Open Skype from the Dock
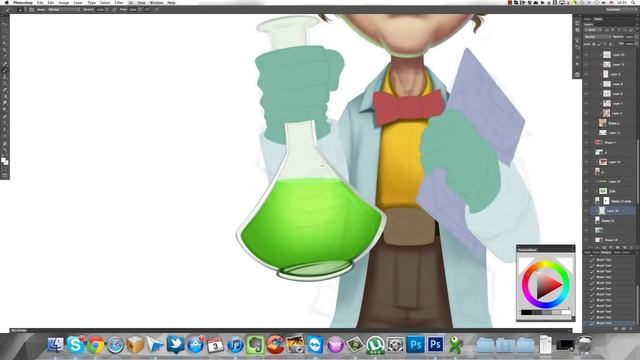The image size is (640, 360). pyautogui.click(x=76, y=345)
